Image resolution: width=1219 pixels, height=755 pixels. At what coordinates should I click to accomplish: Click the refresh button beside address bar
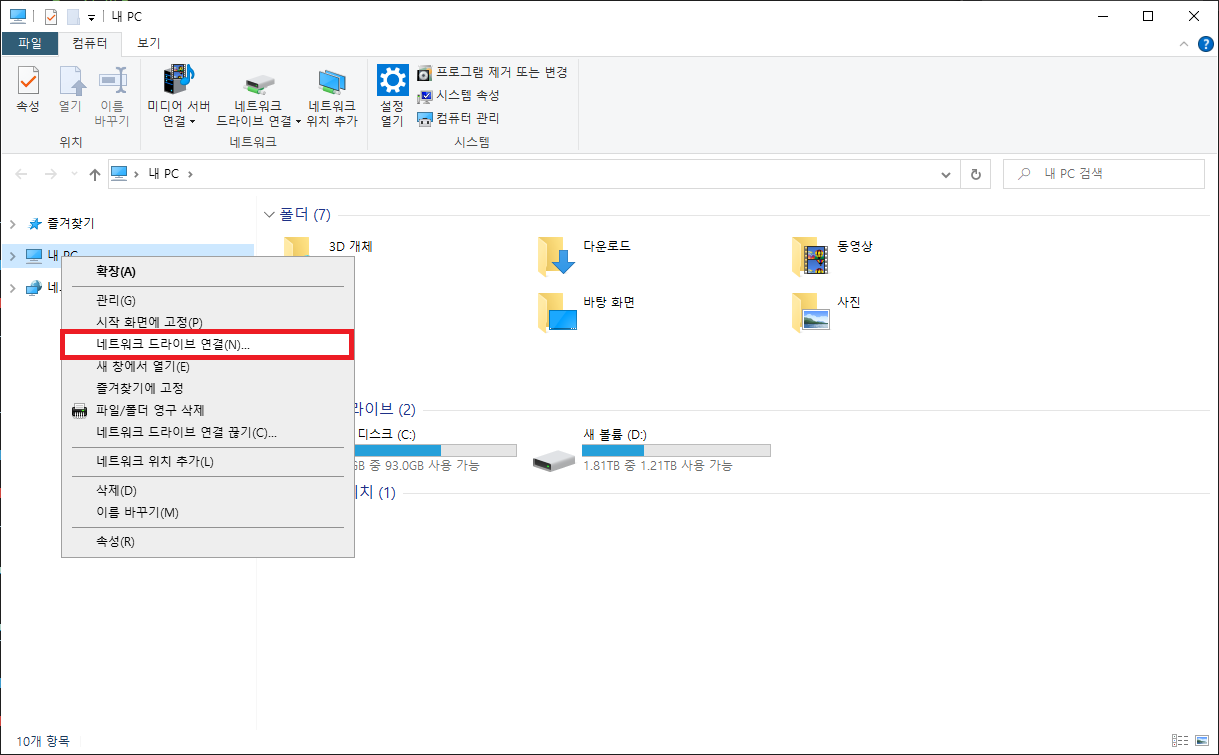tap(976, 174)
